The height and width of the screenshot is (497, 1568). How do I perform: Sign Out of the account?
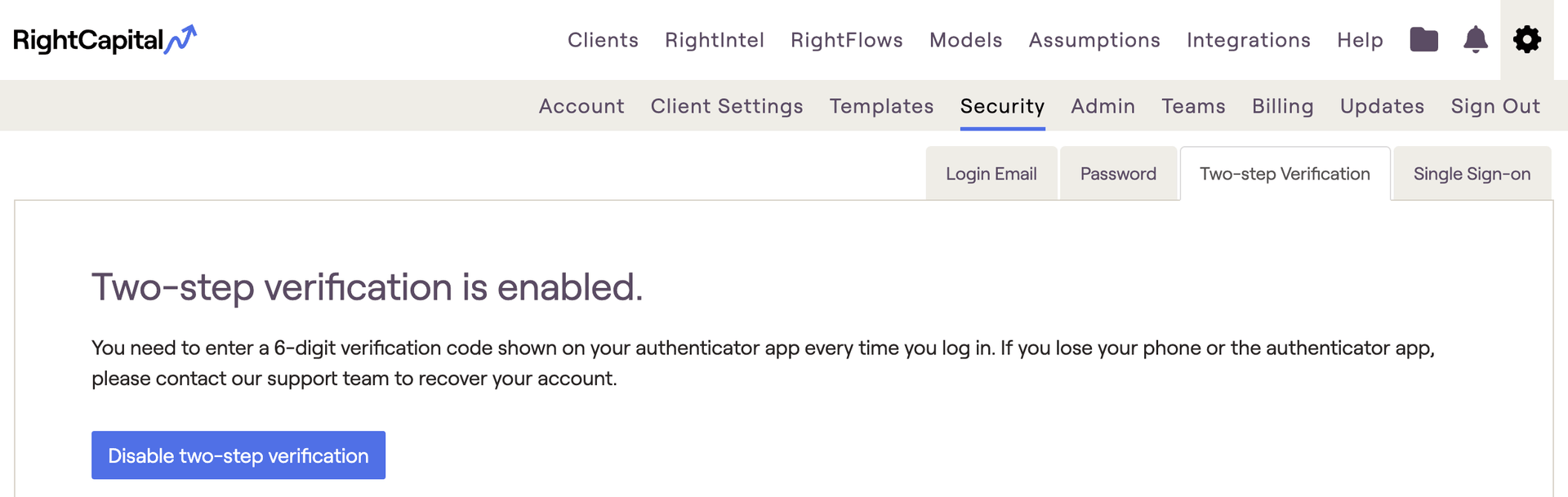(x=1495, y=106)
